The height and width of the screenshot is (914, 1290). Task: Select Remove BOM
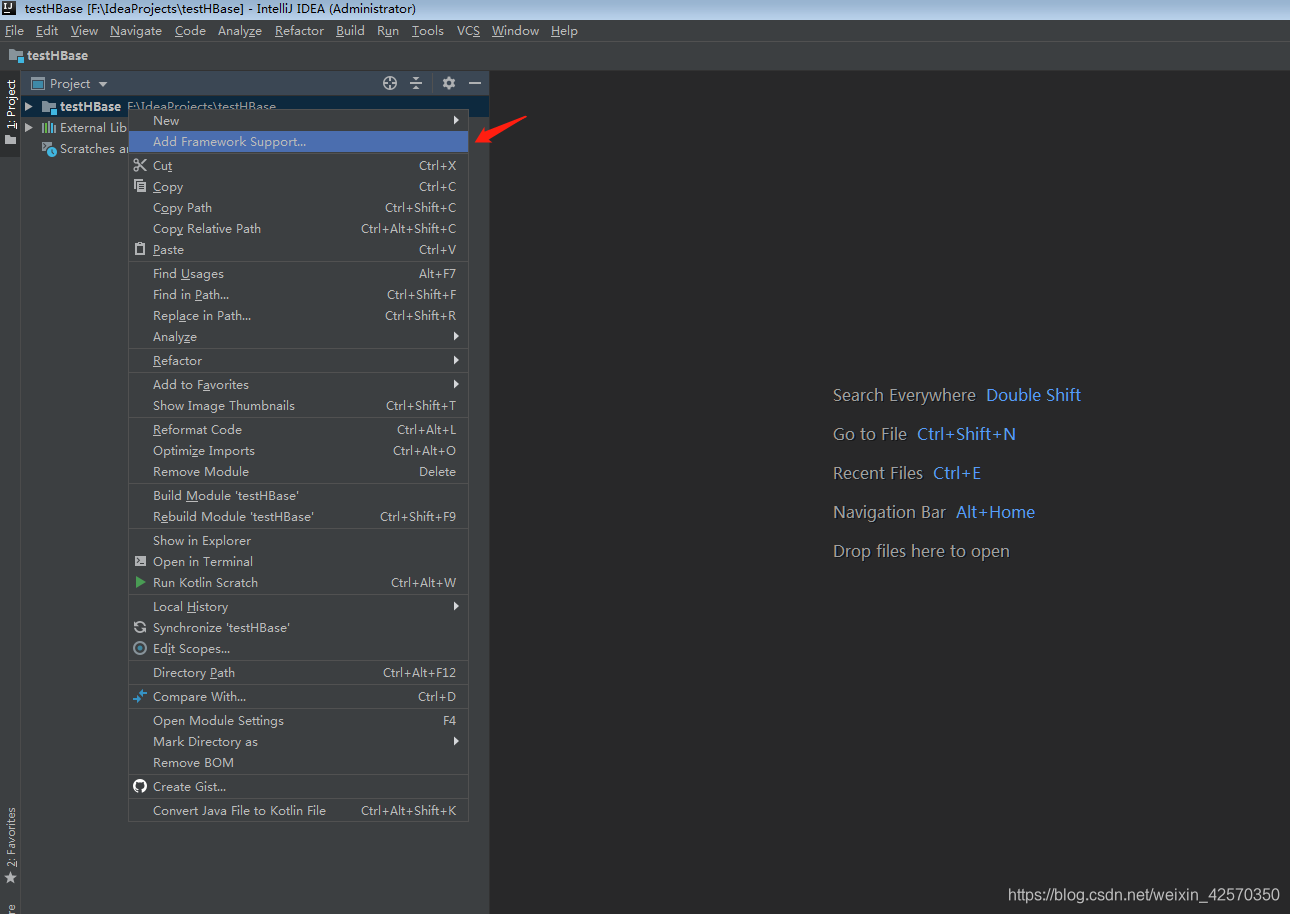point(298,762)
